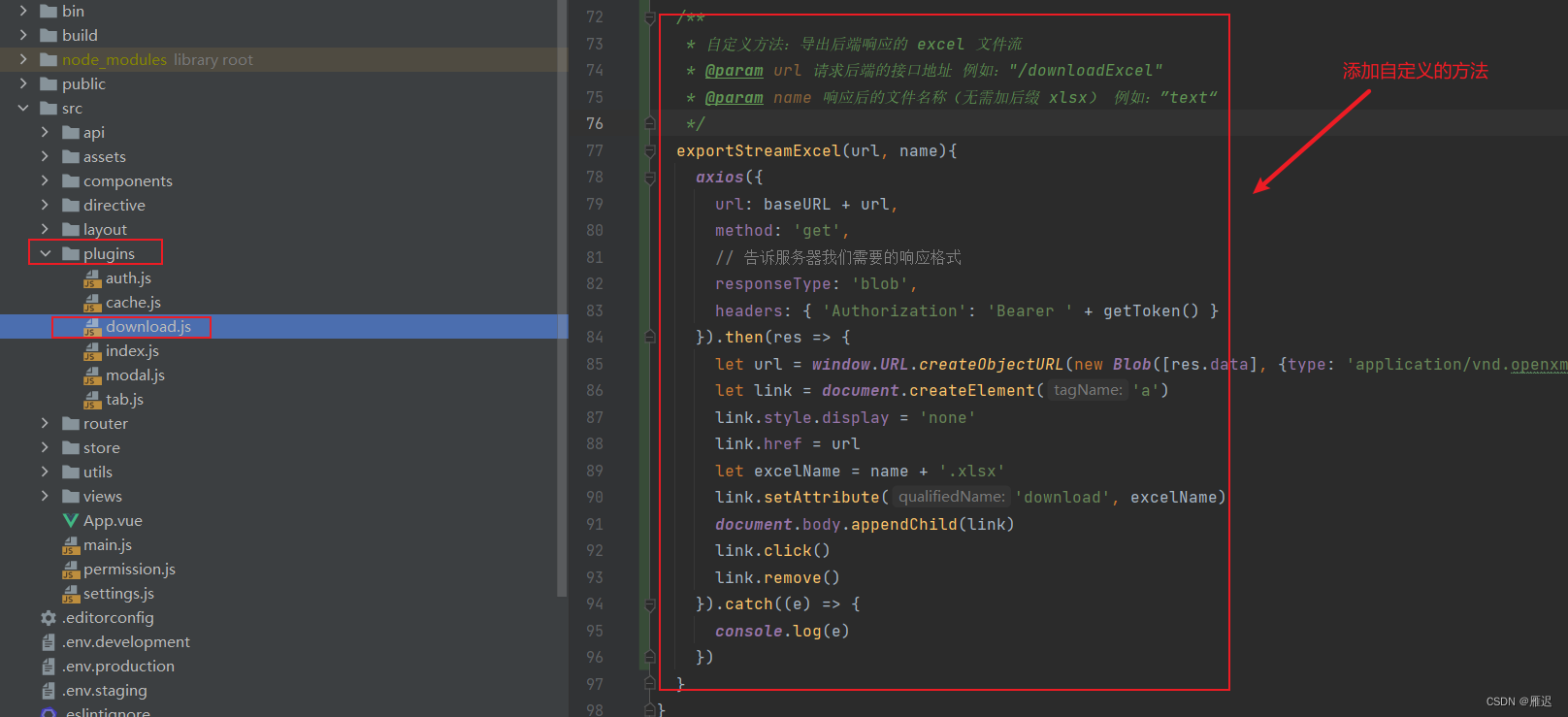The width and height of the screenshot is (1568, 717).
Task: Click line number 76 in gutter
Action: [x=595, y=124]
